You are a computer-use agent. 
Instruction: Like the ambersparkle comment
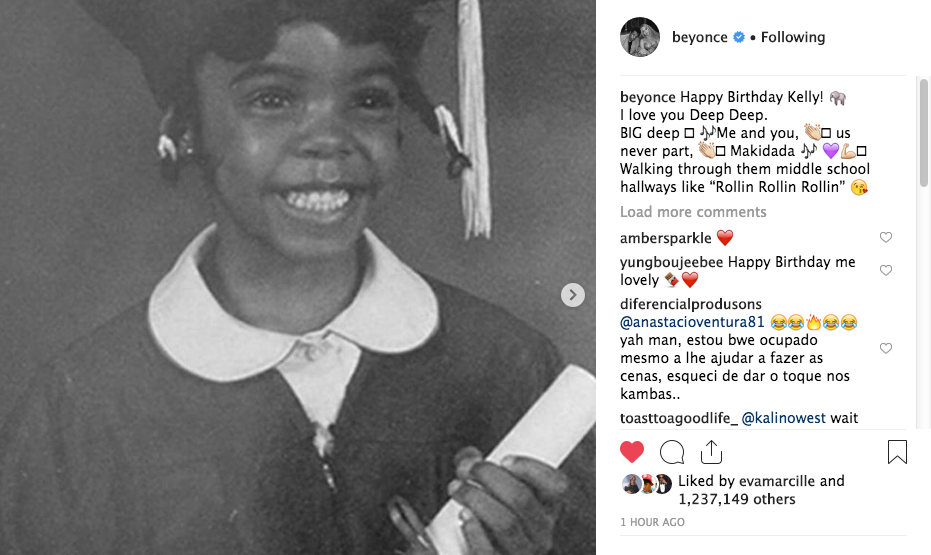[x=886, y=237]
